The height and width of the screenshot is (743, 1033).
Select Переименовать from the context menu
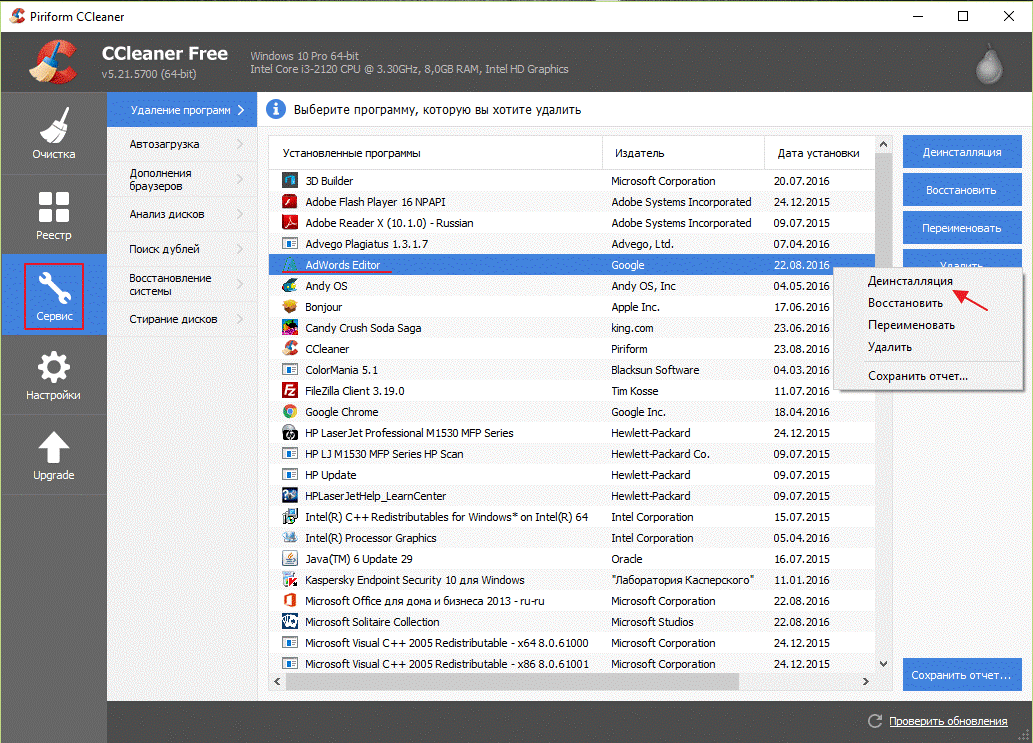[910, 325]
